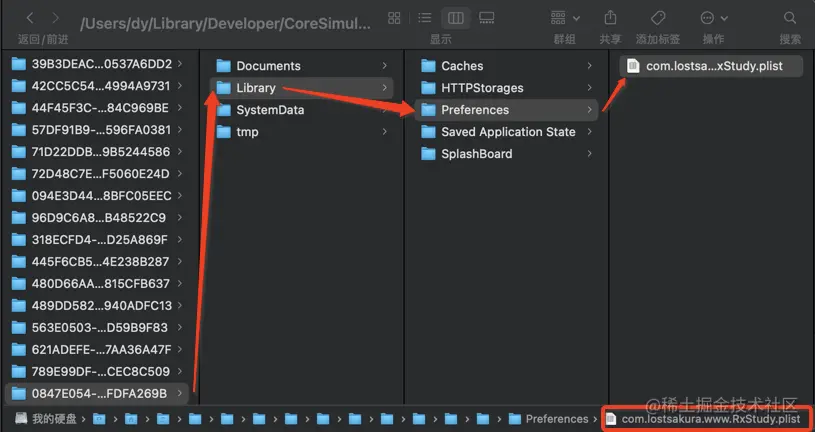Click the Share toolbar icon

(x=610, y=18)
